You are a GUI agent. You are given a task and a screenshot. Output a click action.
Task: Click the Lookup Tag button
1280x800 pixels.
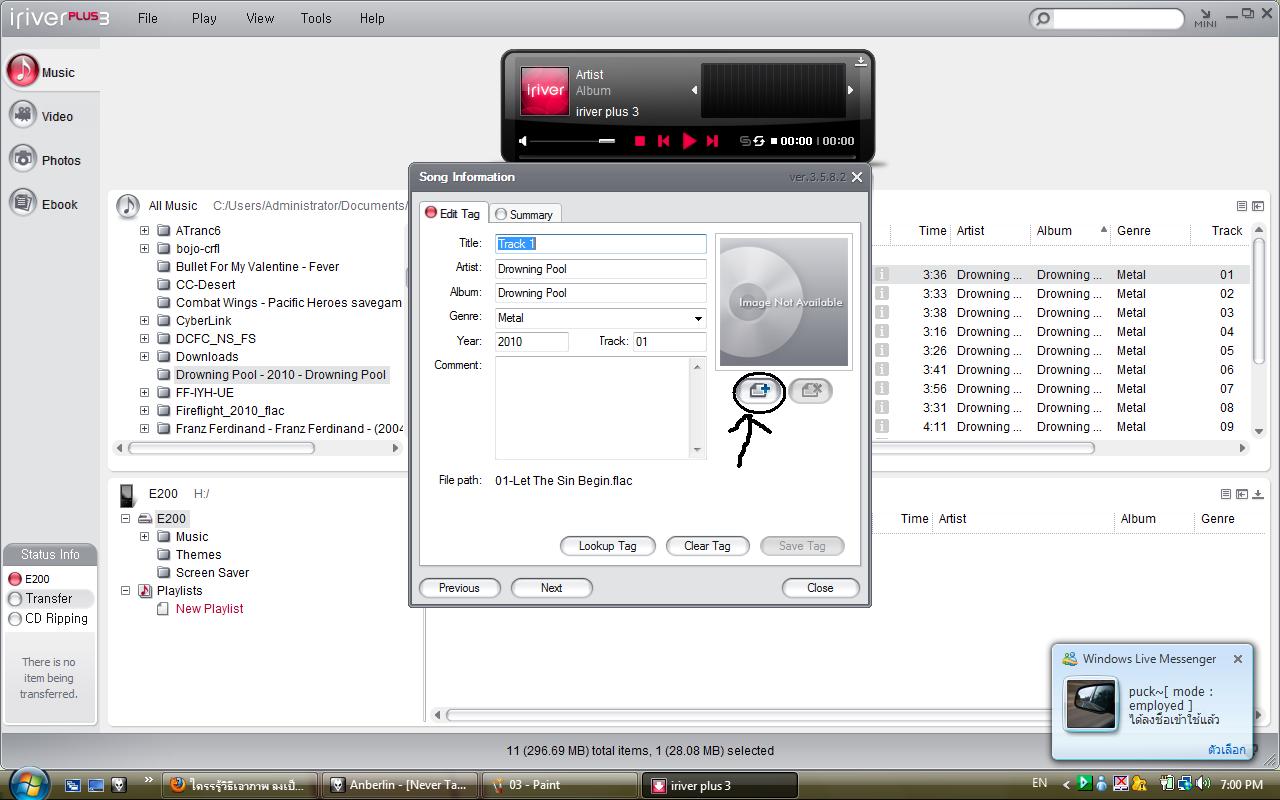[607, 546]
